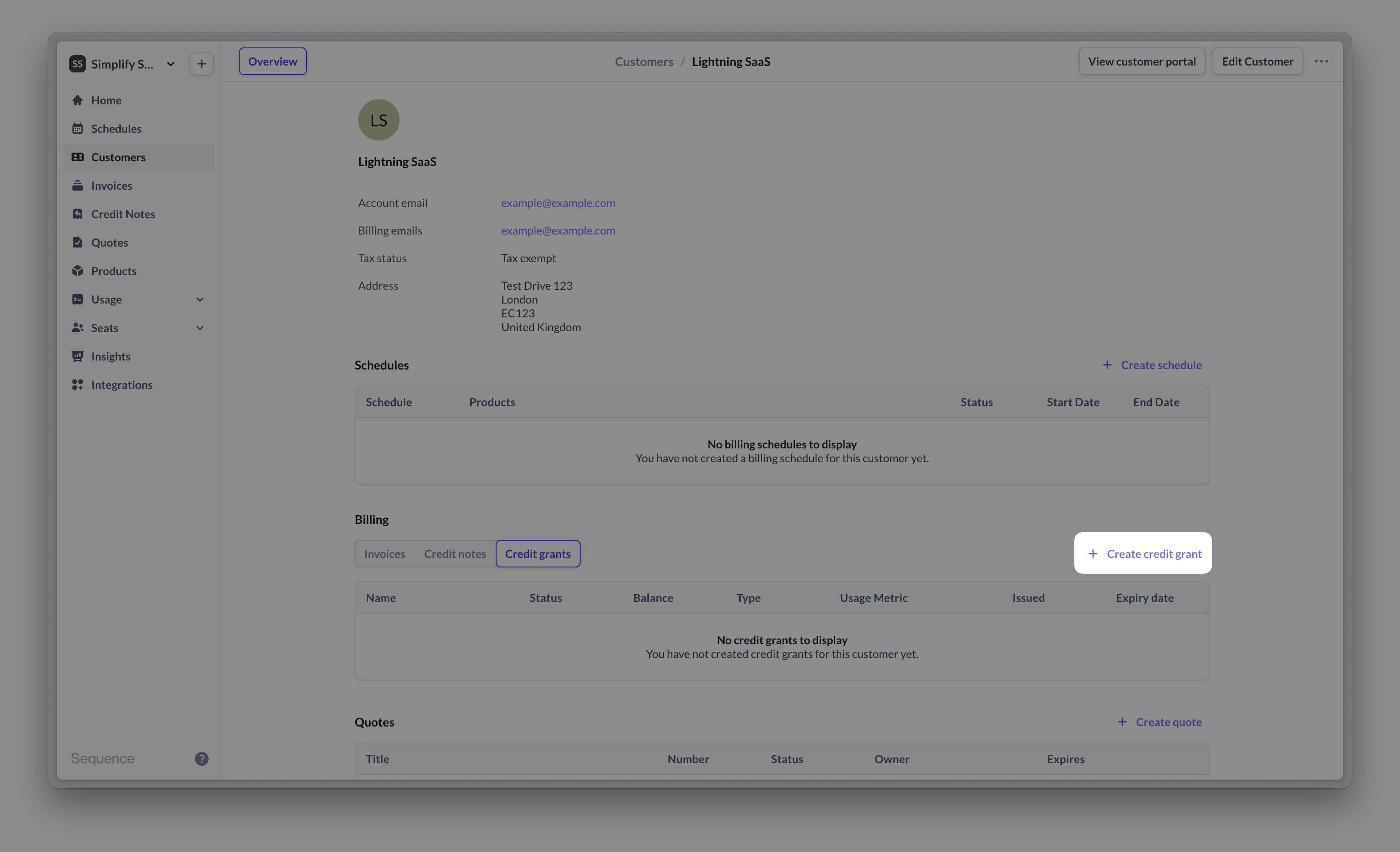Click the Number column header in Quotes
This screenshot has width=1400, height=852.
click(x=688, y=759)
